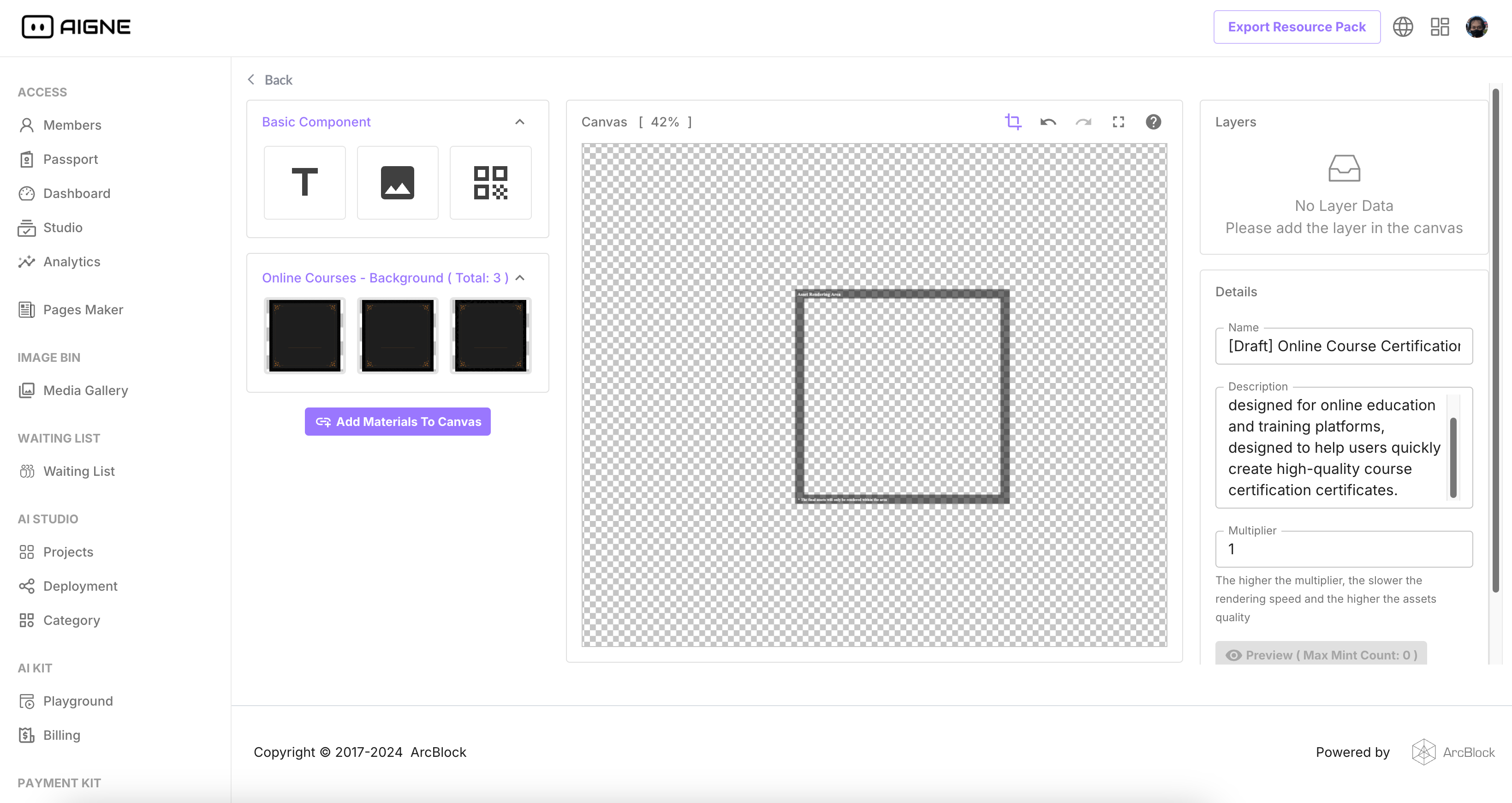
Task: Click the Multiplier input field
Action: 1343,549
